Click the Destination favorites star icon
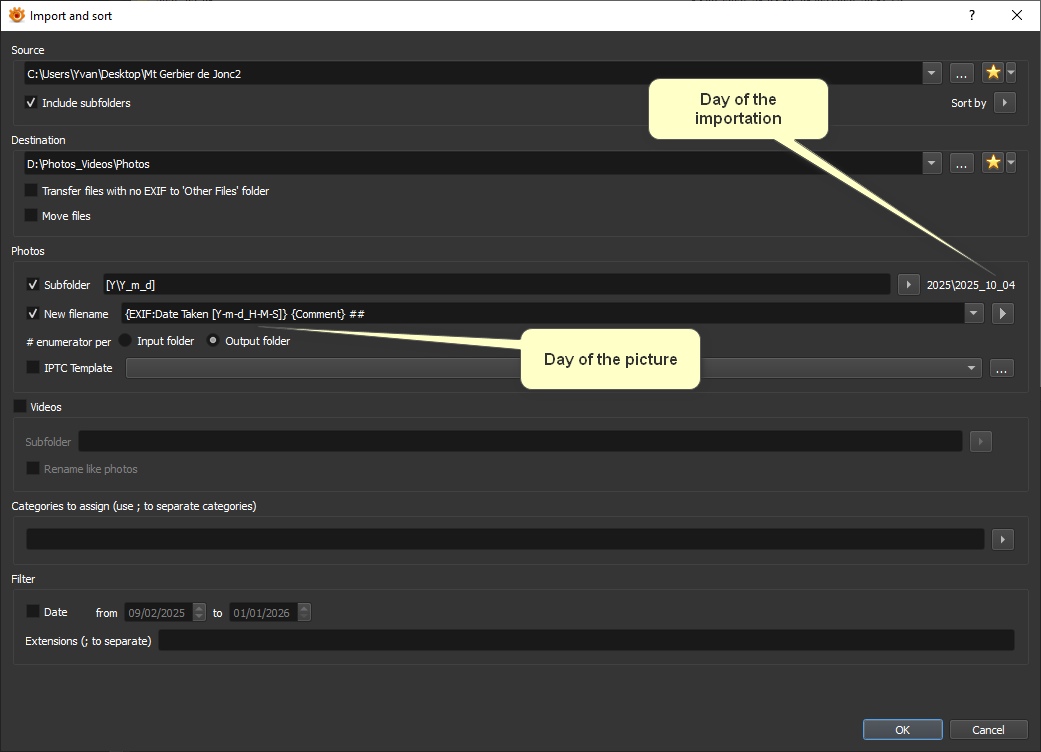This screenshot has height=752, width=1041. click(x=993, y=163)
